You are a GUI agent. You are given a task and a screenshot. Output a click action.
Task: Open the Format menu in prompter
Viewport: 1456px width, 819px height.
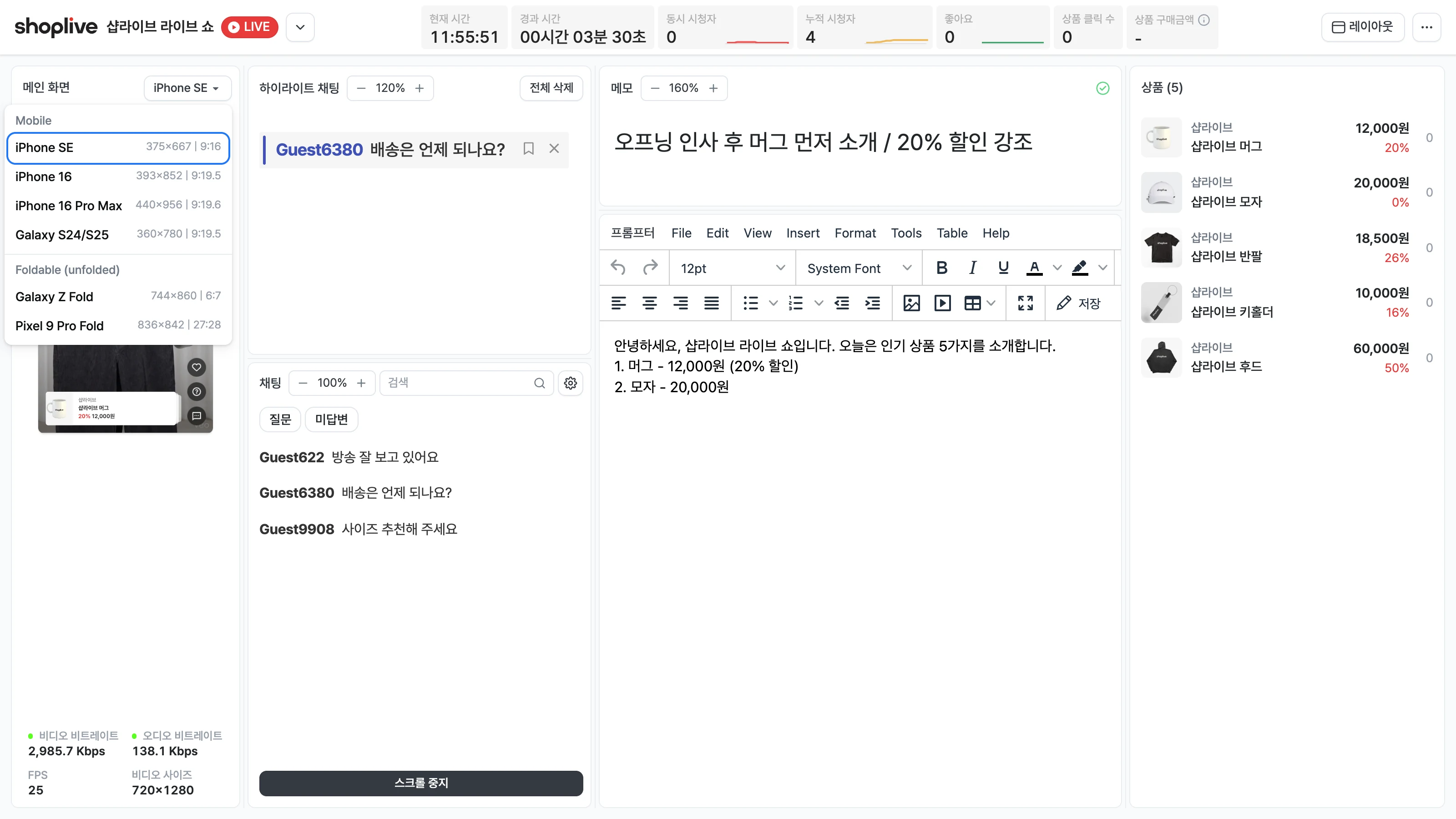pos(854,233)
